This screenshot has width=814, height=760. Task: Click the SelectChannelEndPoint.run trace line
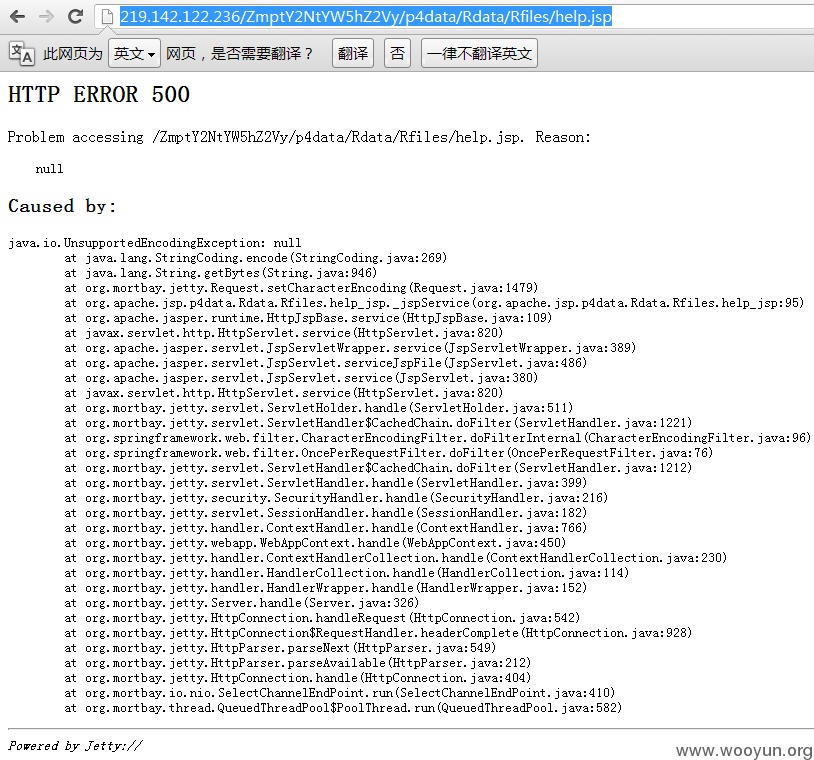pos(340,695)
